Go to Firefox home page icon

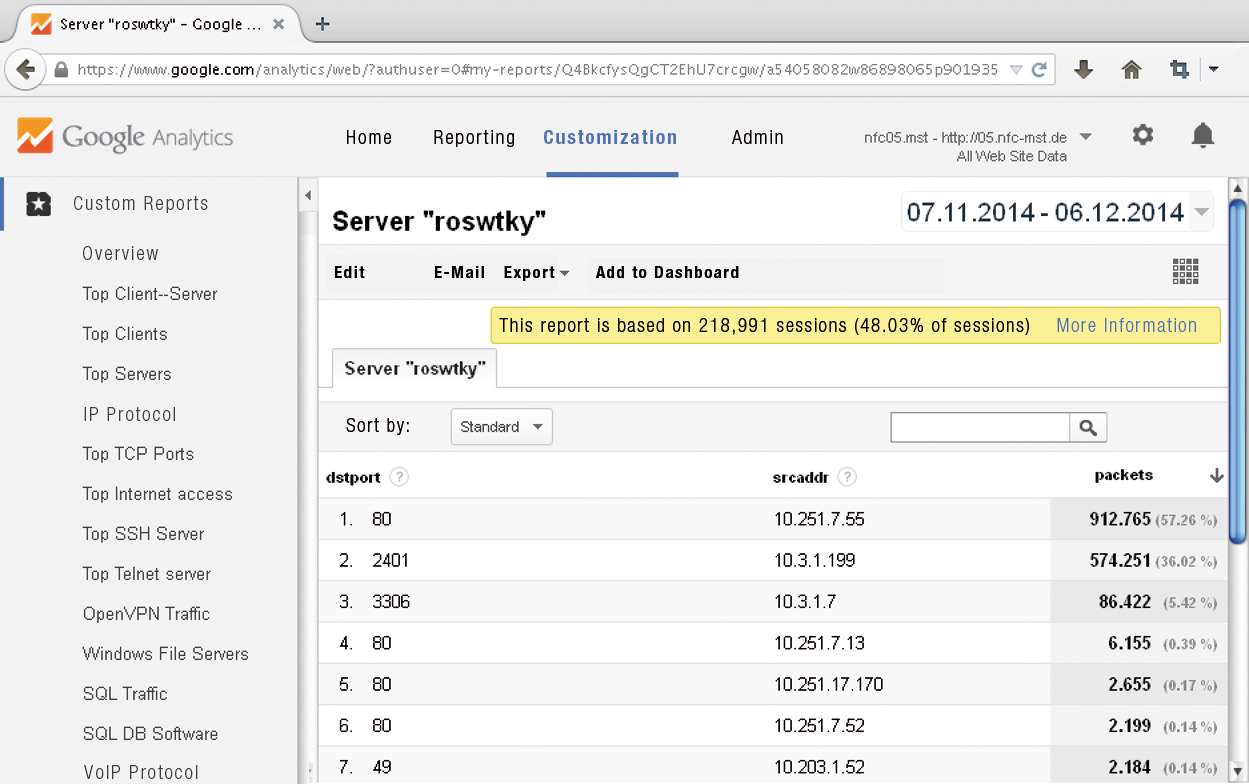(1131, 69)
